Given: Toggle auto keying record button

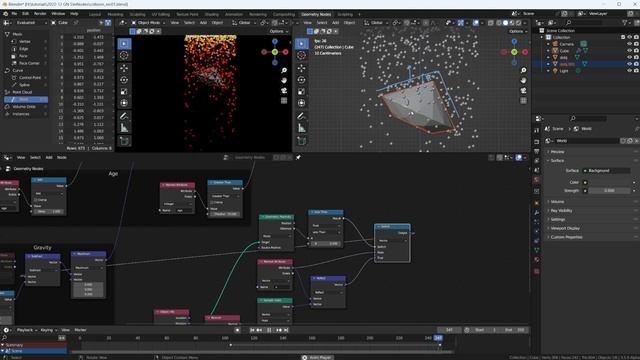Looking at the screenshot, I should tap(238, 330).
